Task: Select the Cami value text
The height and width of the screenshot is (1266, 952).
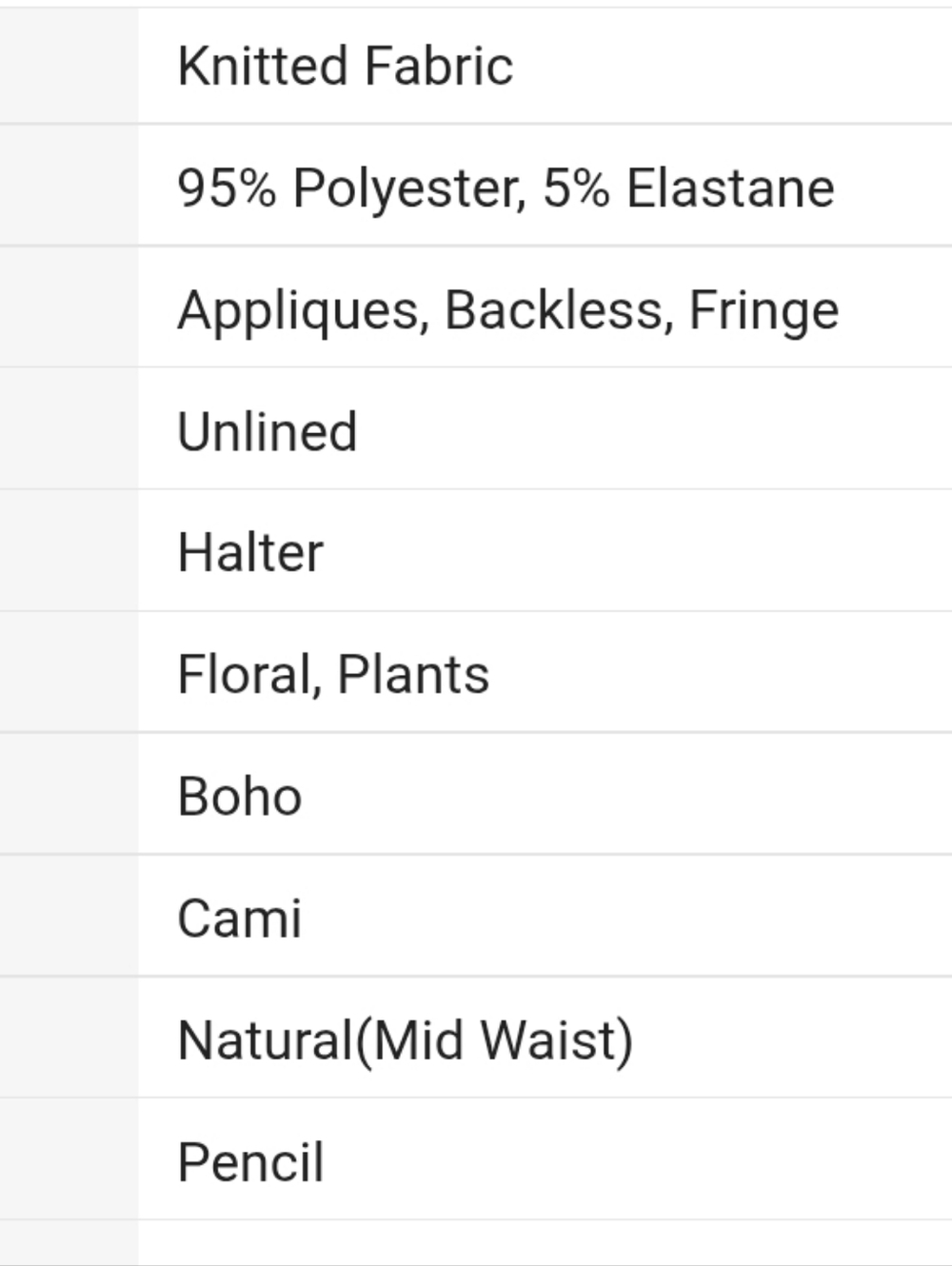Action: tap(240, 919)
